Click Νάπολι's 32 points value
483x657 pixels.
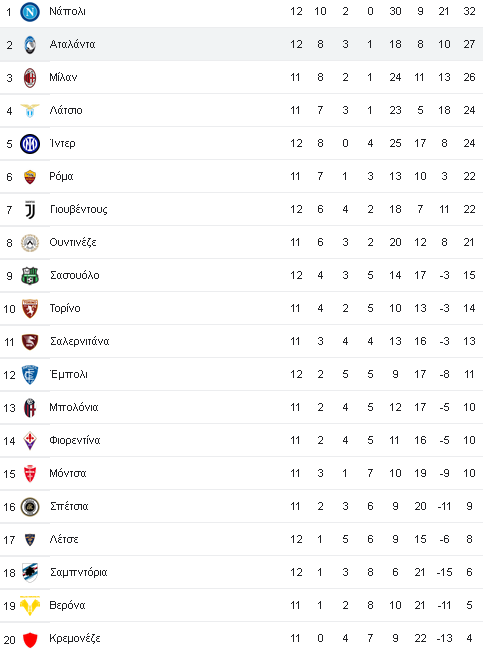pos(469,11)
